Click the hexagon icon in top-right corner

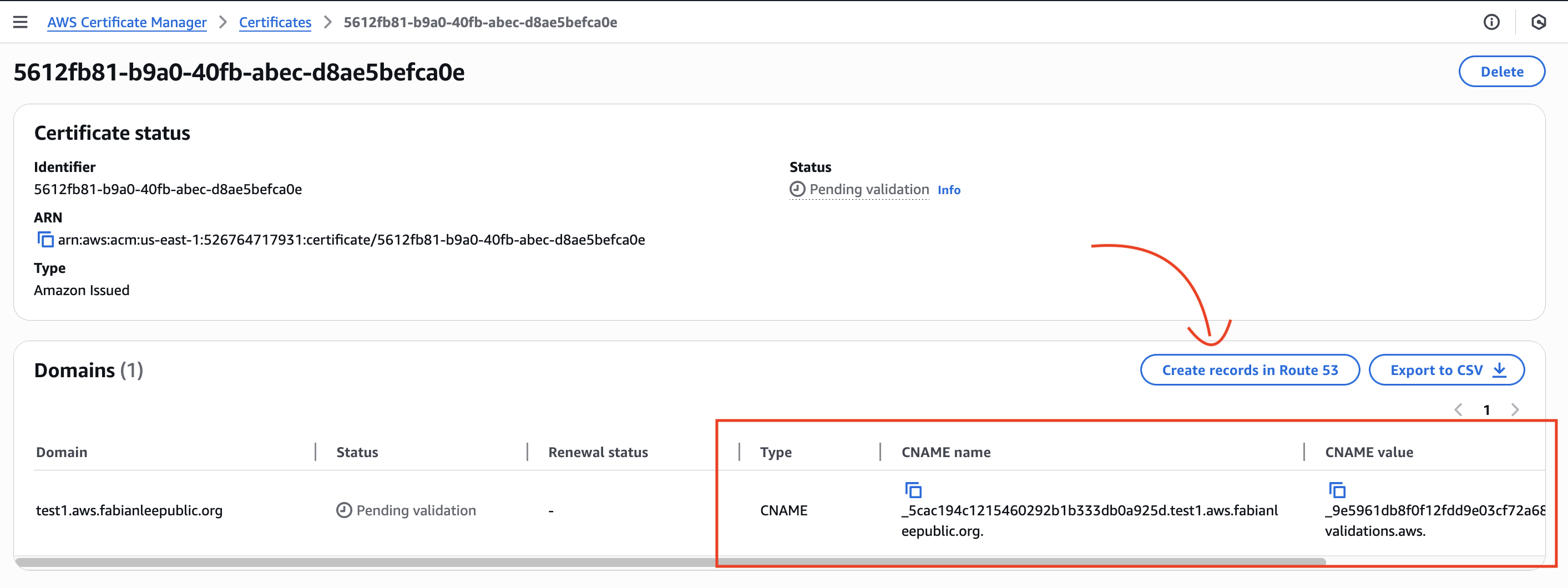pos(1538,23)
